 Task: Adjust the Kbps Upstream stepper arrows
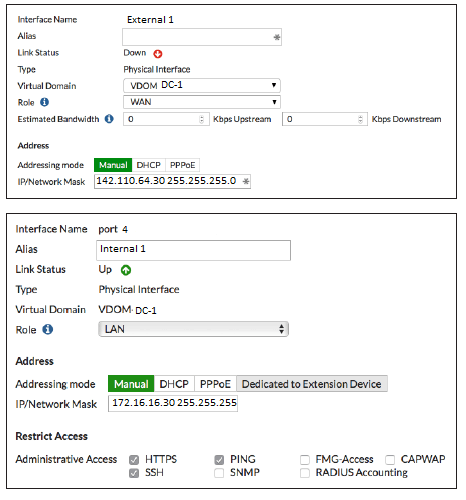coord(201,119)
